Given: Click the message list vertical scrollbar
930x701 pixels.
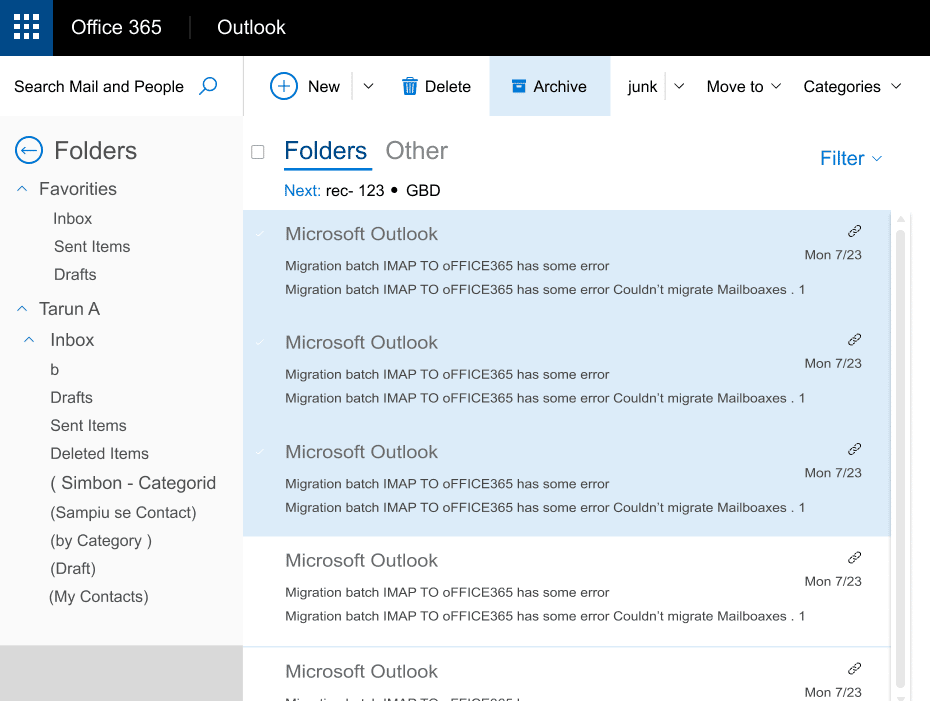Looking at the screenshot, I should [x=901, y=450].
